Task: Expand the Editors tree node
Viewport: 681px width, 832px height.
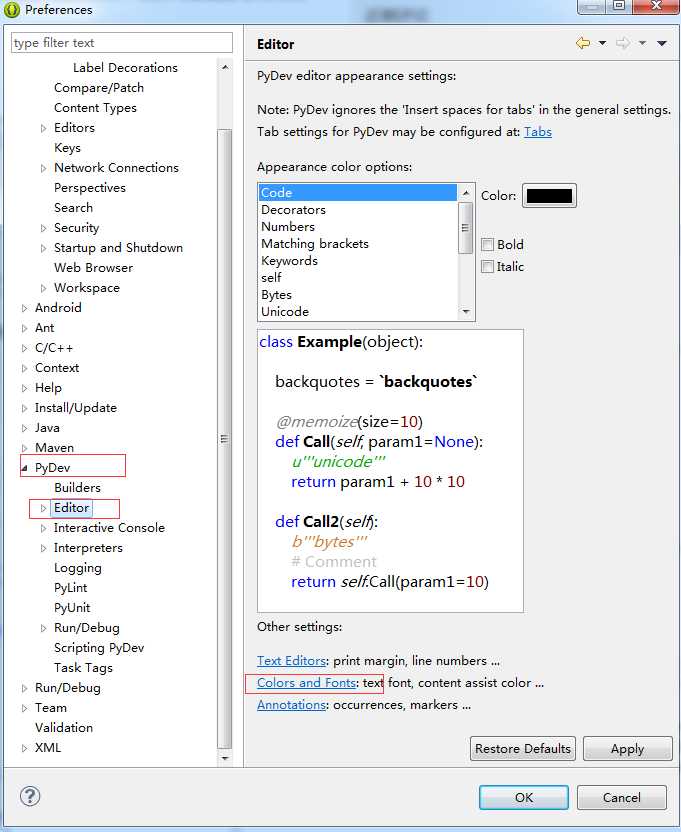Action: 44,128
